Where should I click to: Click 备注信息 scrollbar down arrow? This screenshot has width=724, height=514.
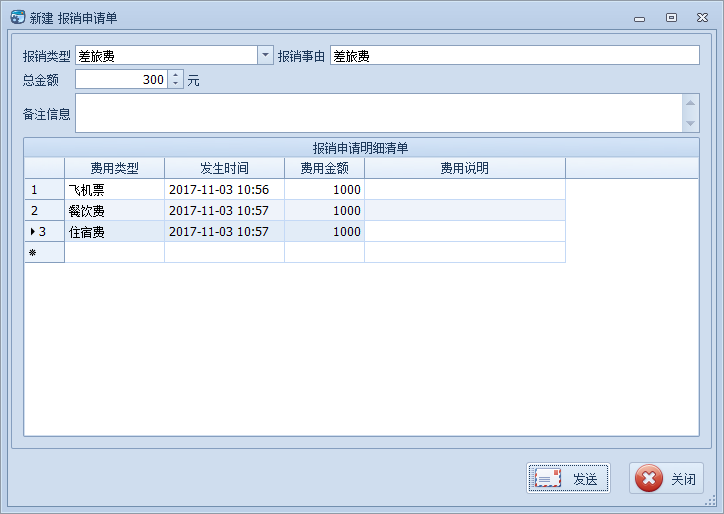coord(690,123)
